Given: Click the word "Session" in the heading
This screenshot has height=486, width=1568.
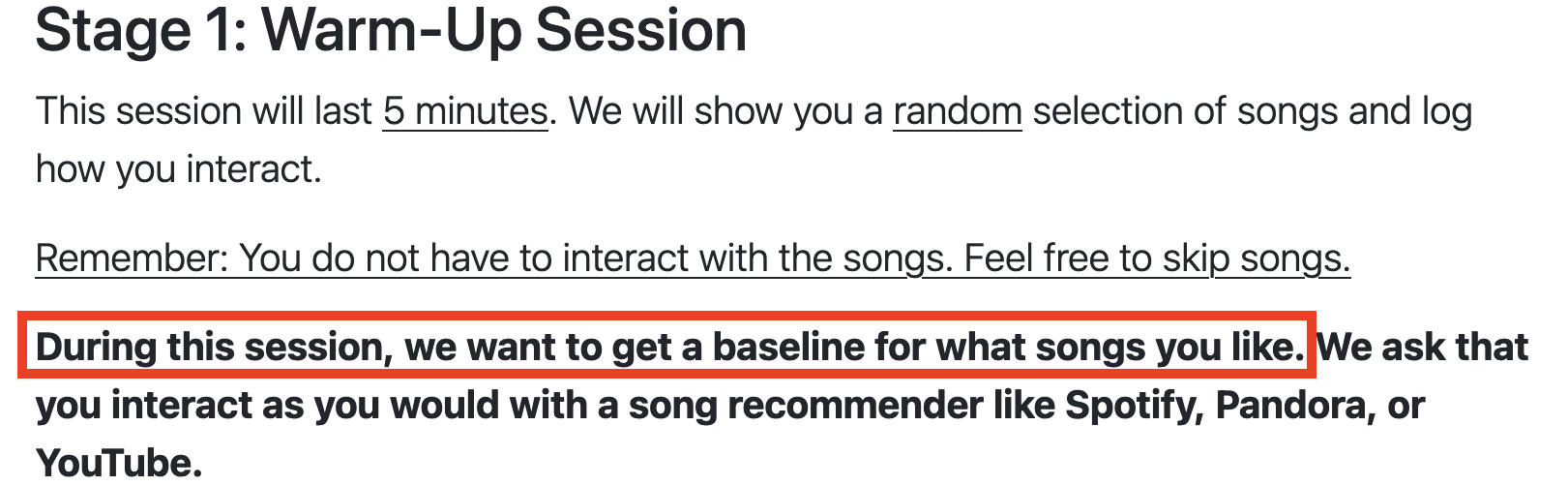Looking at the screenshot, I should [x=641, y=31].
